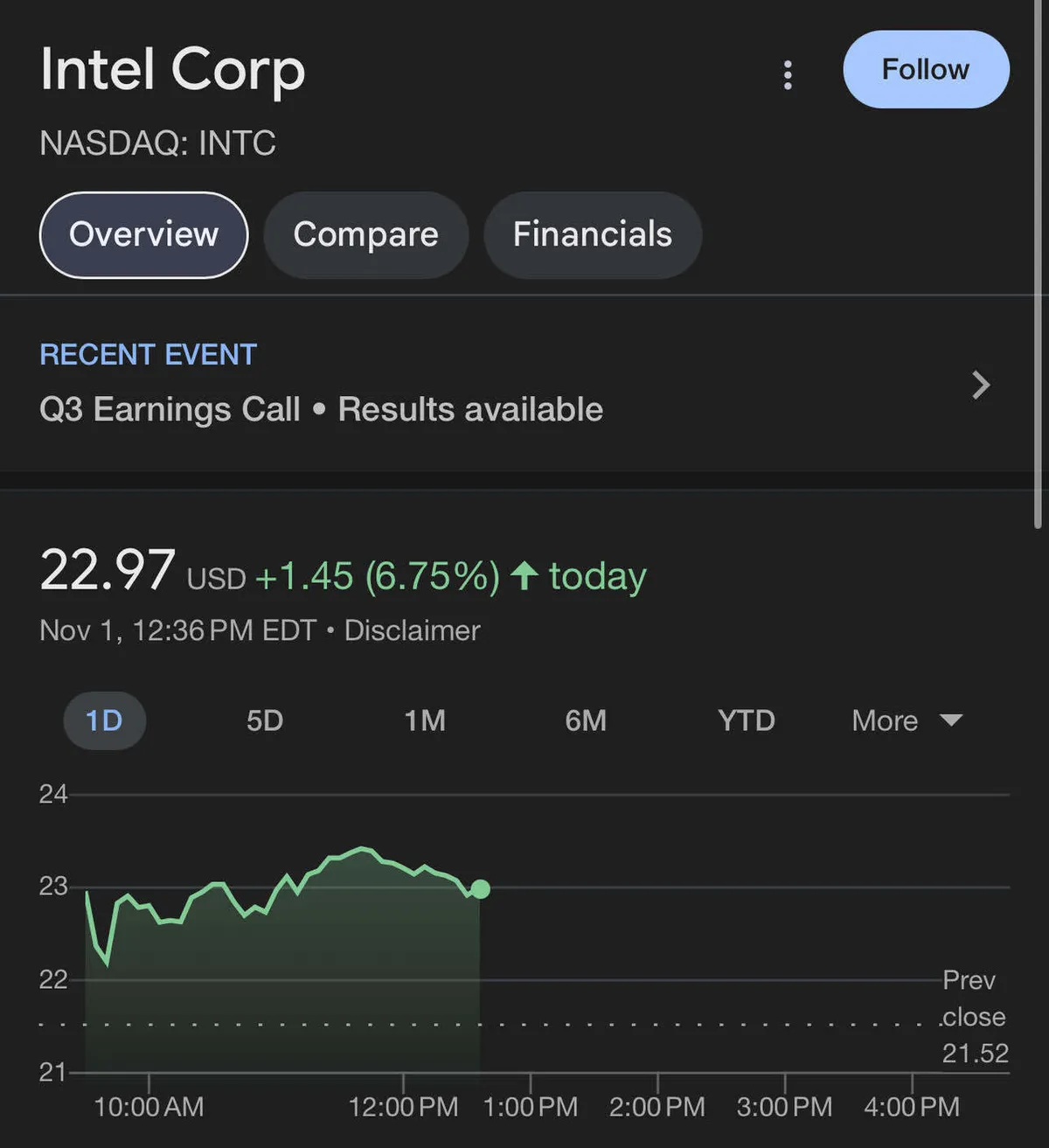Viewport: 1049px width, 1148px height.
Task: Click the page scrollbar on the right
Action: [1038, 262]
